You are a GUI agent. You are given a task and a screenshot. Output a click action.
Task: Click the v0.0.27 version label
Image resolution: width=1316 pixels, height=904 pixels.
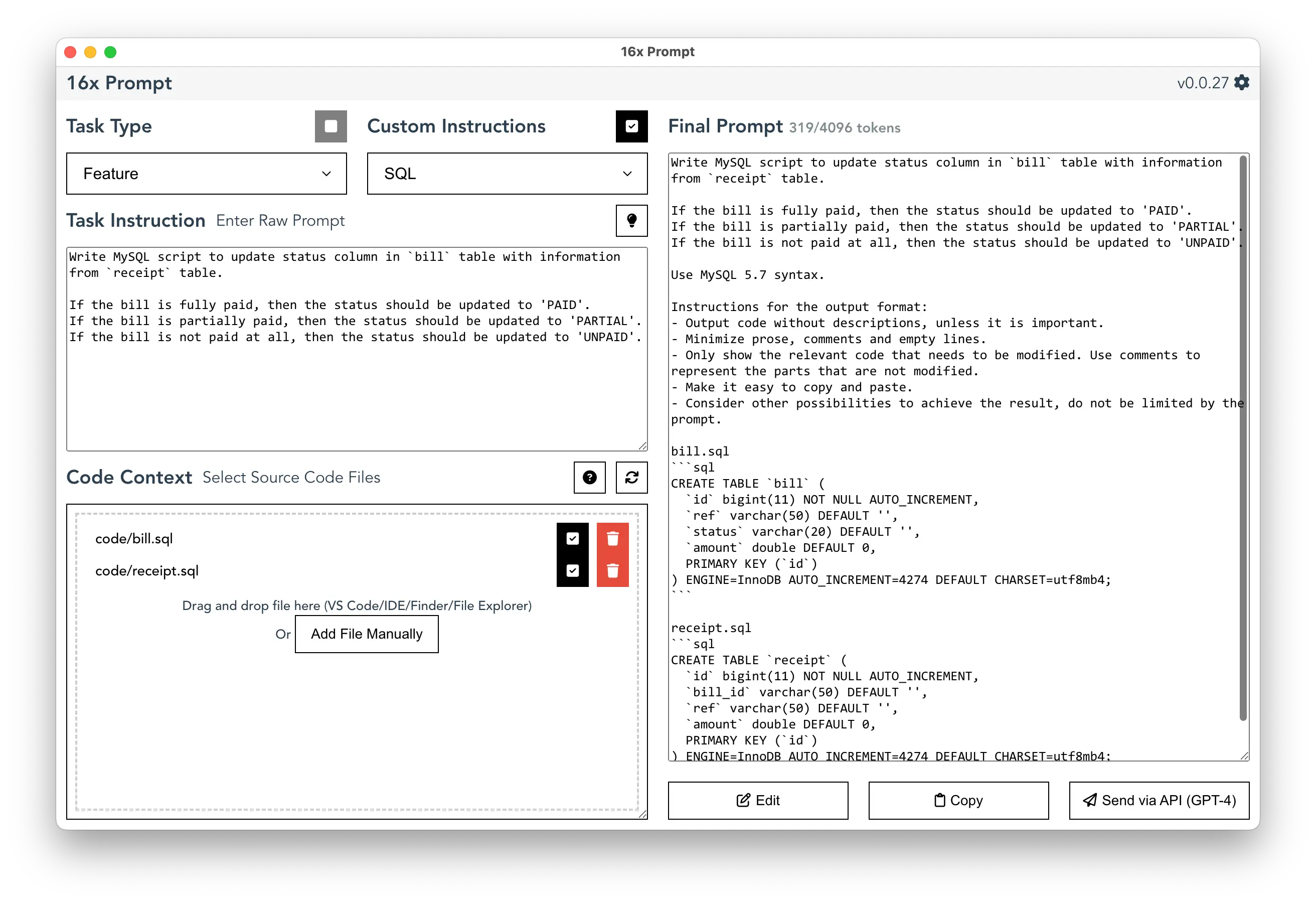[x=1203, y=83]
